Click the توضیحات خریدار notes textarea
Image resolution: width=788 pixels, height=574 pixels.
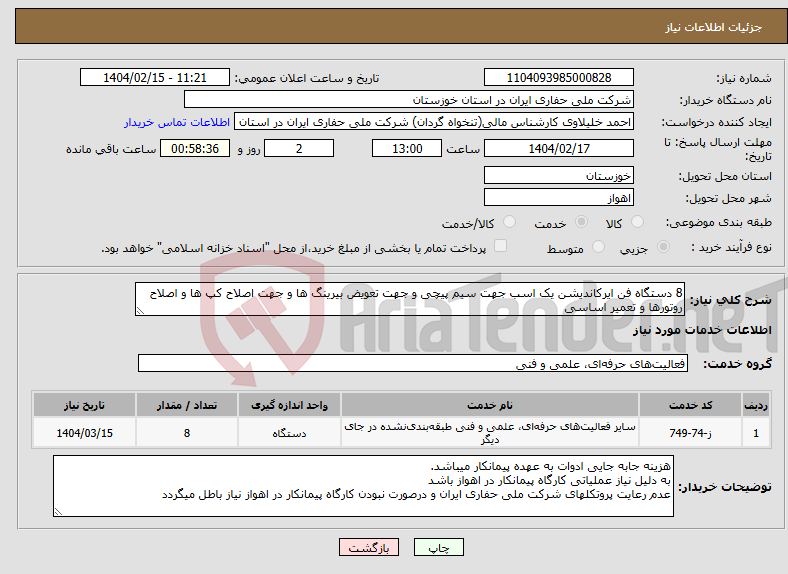[363, 486]
